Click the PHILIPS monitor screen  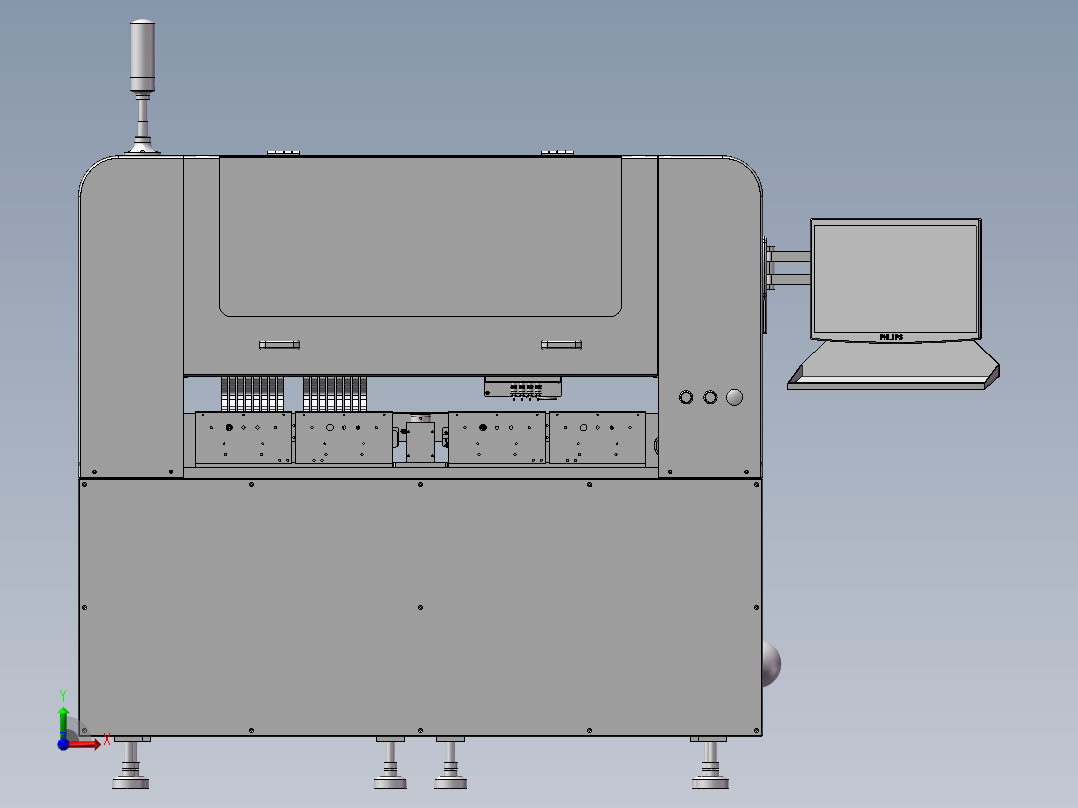tap(895, 278)
